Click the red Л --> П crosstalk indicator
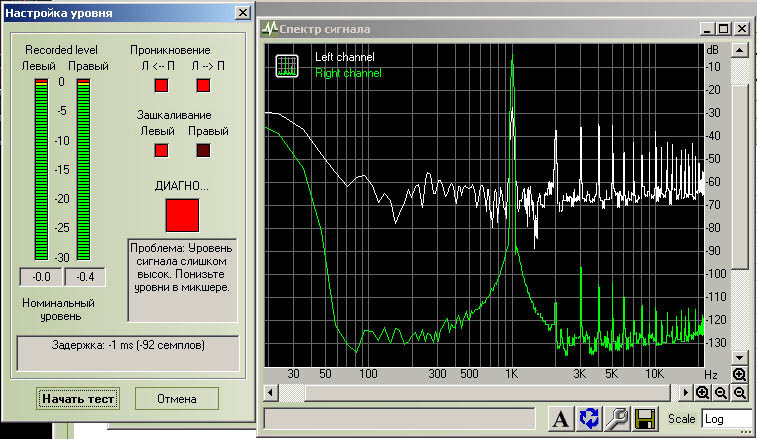This screenshot has height=439, width=757. pos(204,85)
